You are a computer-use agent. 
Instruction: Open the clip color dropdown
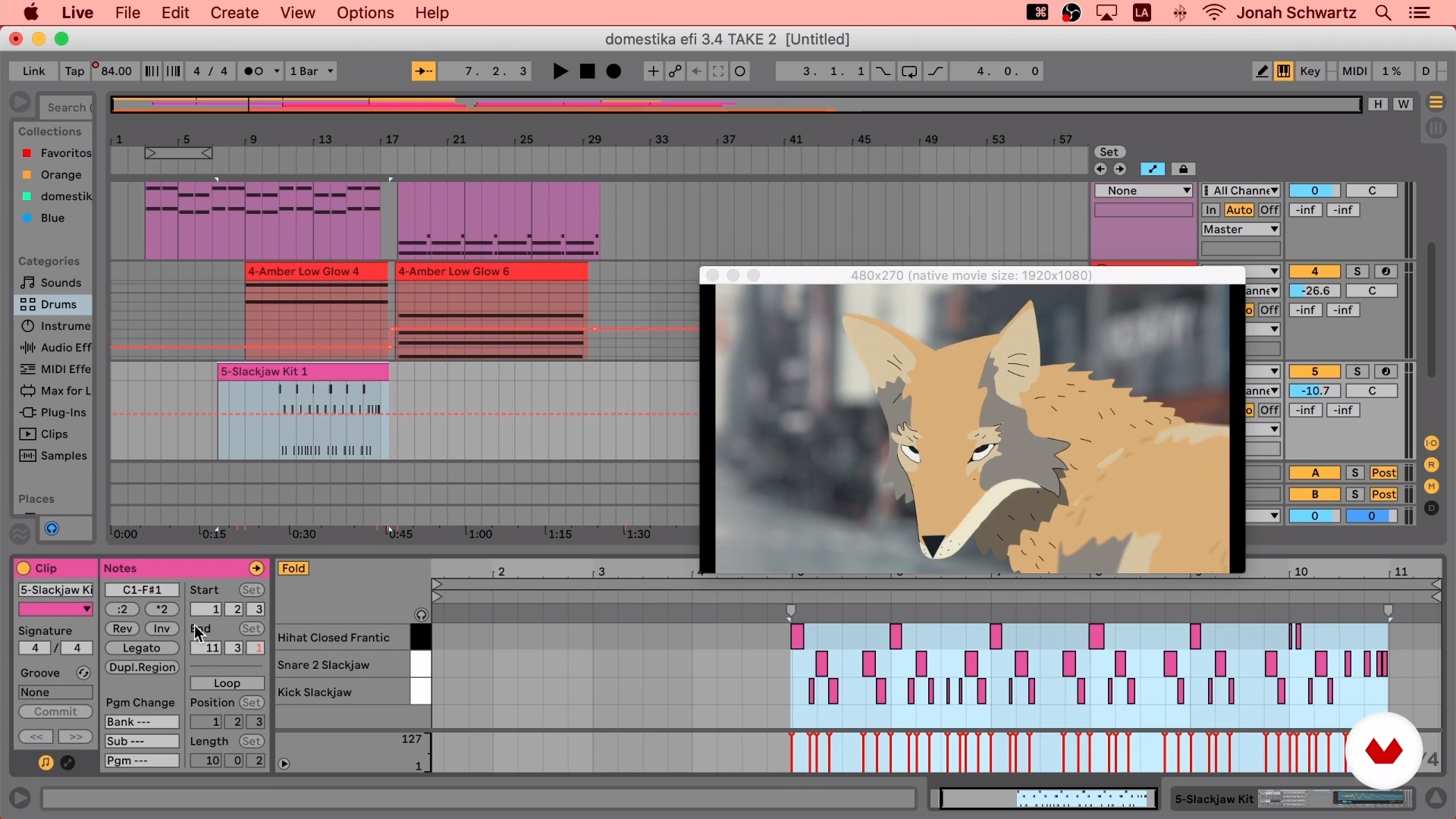click(x=55, y=610)
